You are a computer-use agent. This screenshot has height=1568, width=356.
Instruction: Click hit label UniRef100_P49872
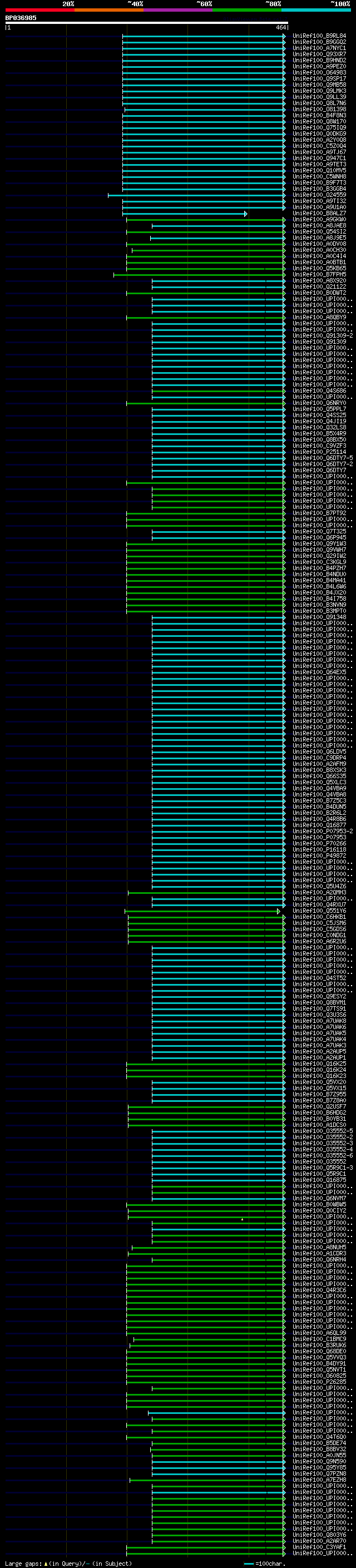(319, 855)
